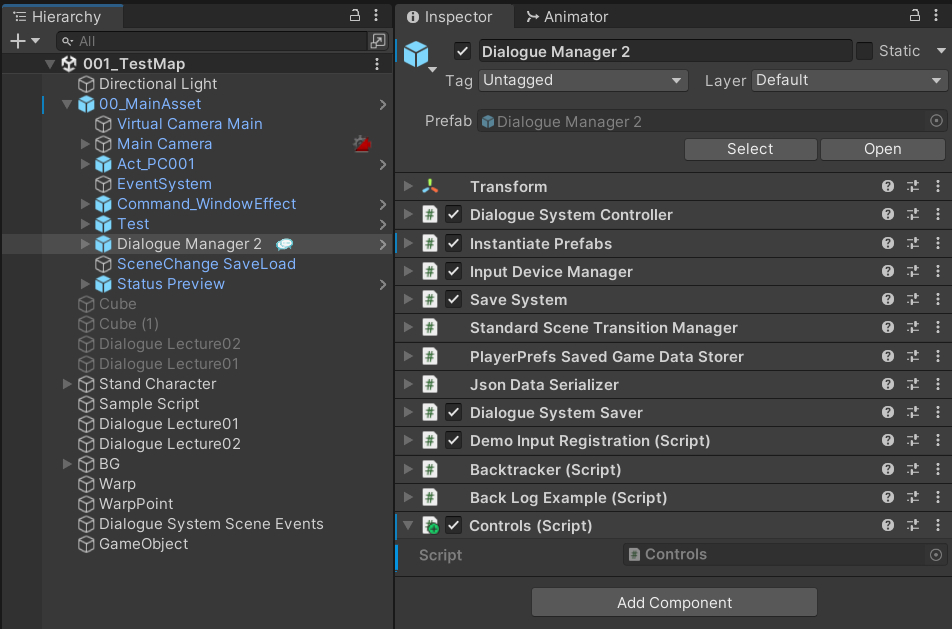Open help for Save System component
The width and height of the screenshot is (952, 629).
(888, 299)
